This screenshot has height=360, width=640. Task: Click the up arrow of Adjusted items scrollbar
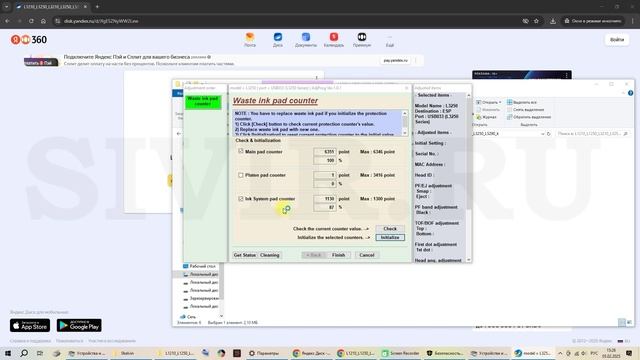(469, 95)
